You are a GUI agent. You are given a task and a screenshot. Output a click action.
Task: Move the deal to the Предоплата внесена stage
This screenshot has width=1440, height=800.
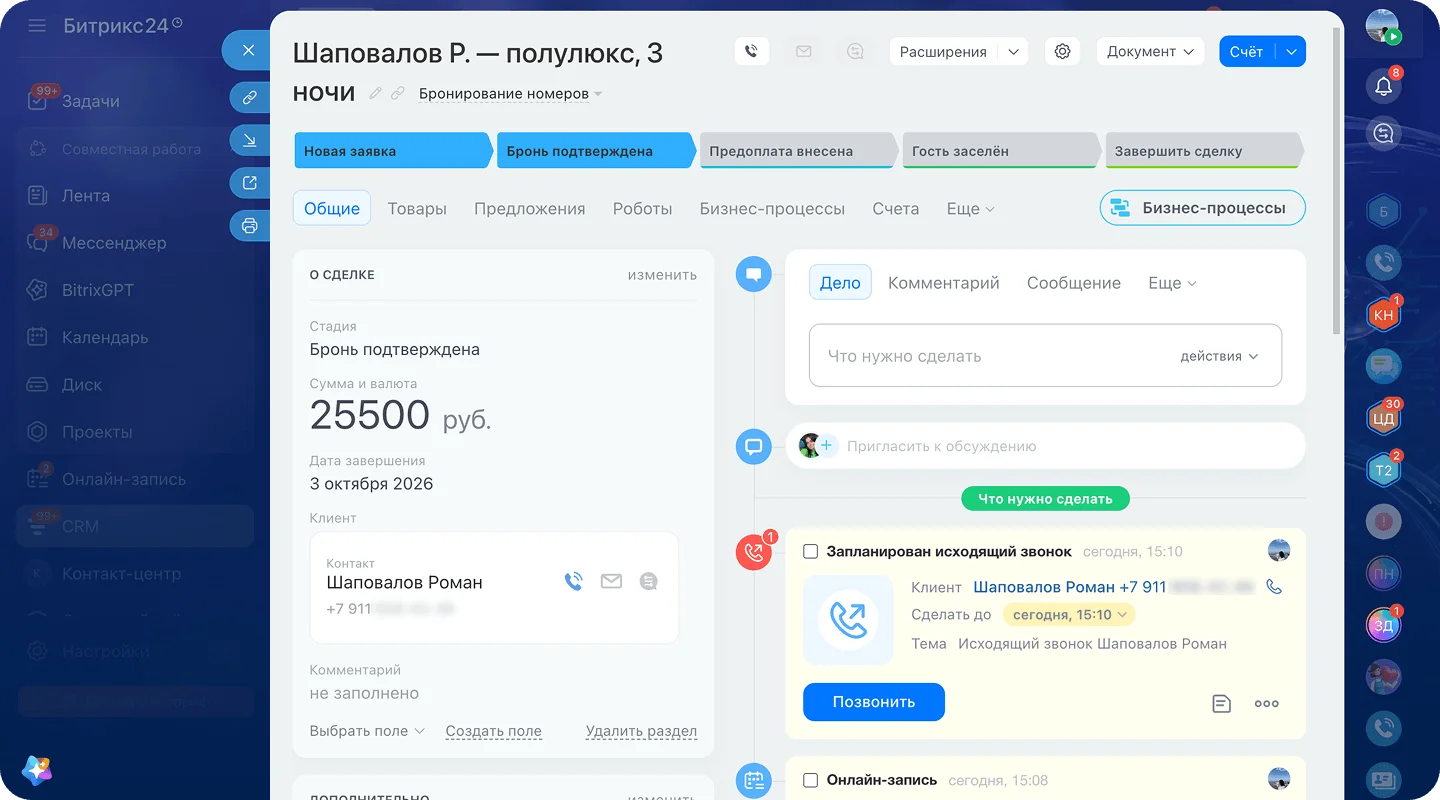pyautogui.click(x=798, y=151)
